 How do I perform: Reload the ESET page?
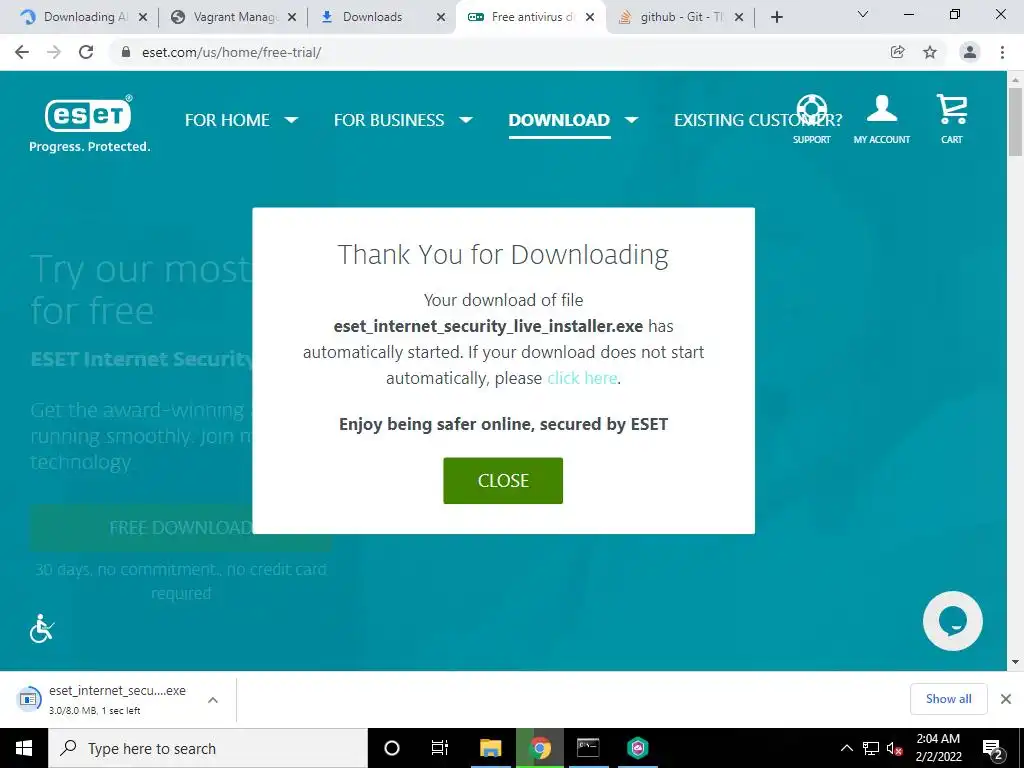(86, 52)
